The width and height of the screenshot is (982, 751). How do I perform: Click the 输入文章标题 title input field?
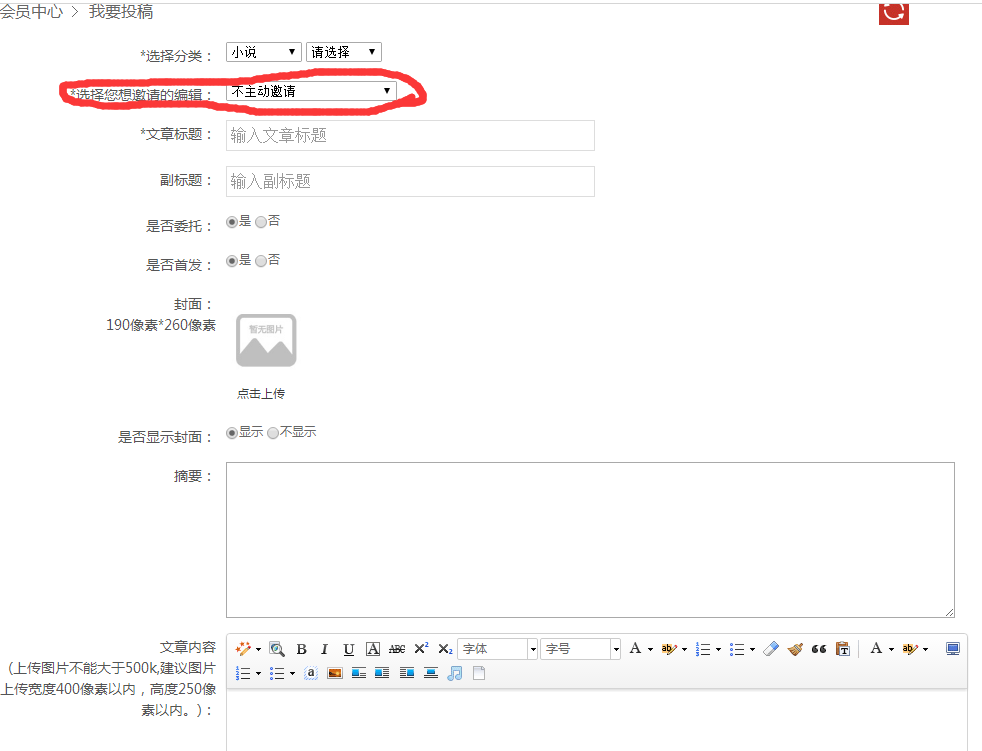(409, 135)
